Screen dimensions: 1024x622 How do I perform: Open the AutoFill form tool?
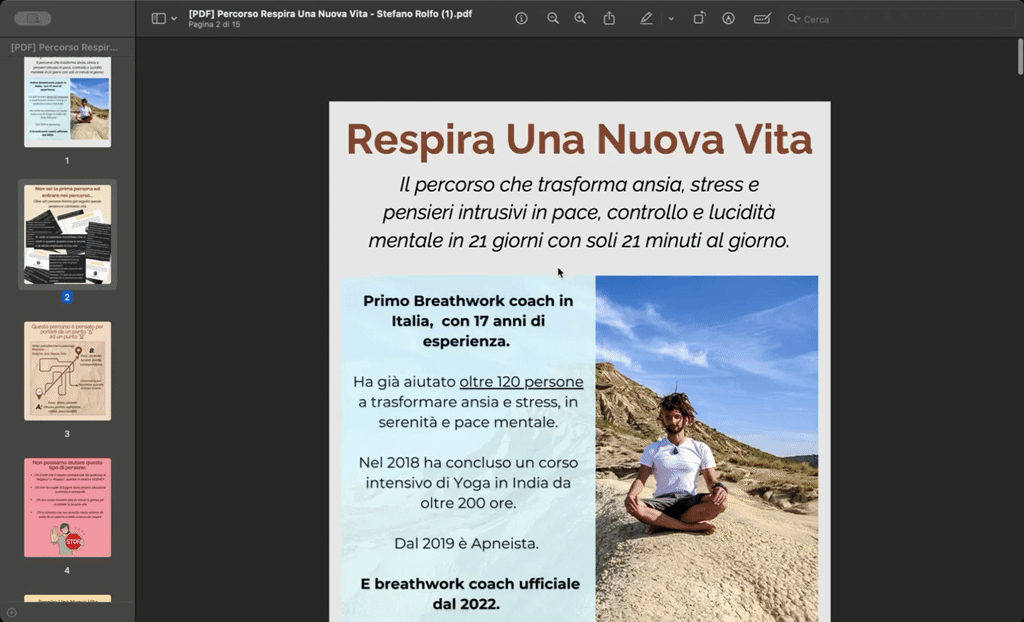[762, 18]
